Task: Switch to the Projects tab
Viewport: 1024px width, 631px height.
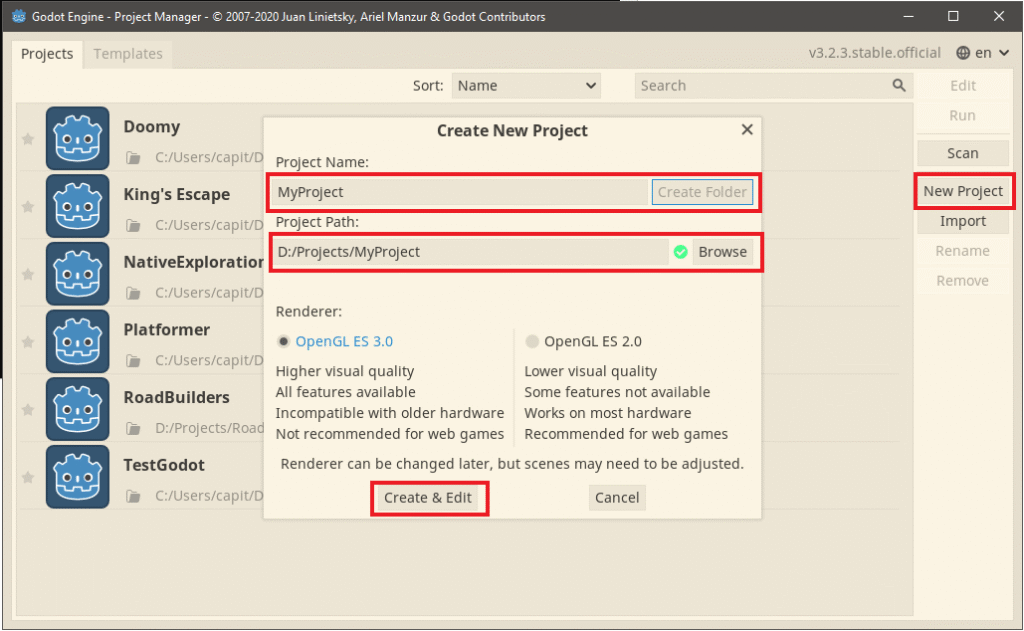Action: tap(47, 54)
